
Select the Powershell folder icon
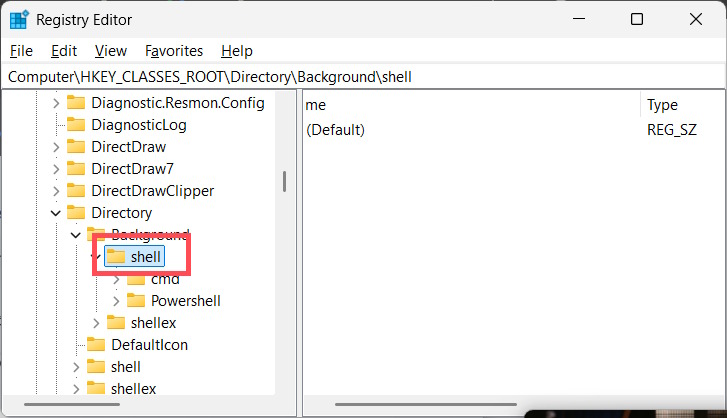pos(136,301)
